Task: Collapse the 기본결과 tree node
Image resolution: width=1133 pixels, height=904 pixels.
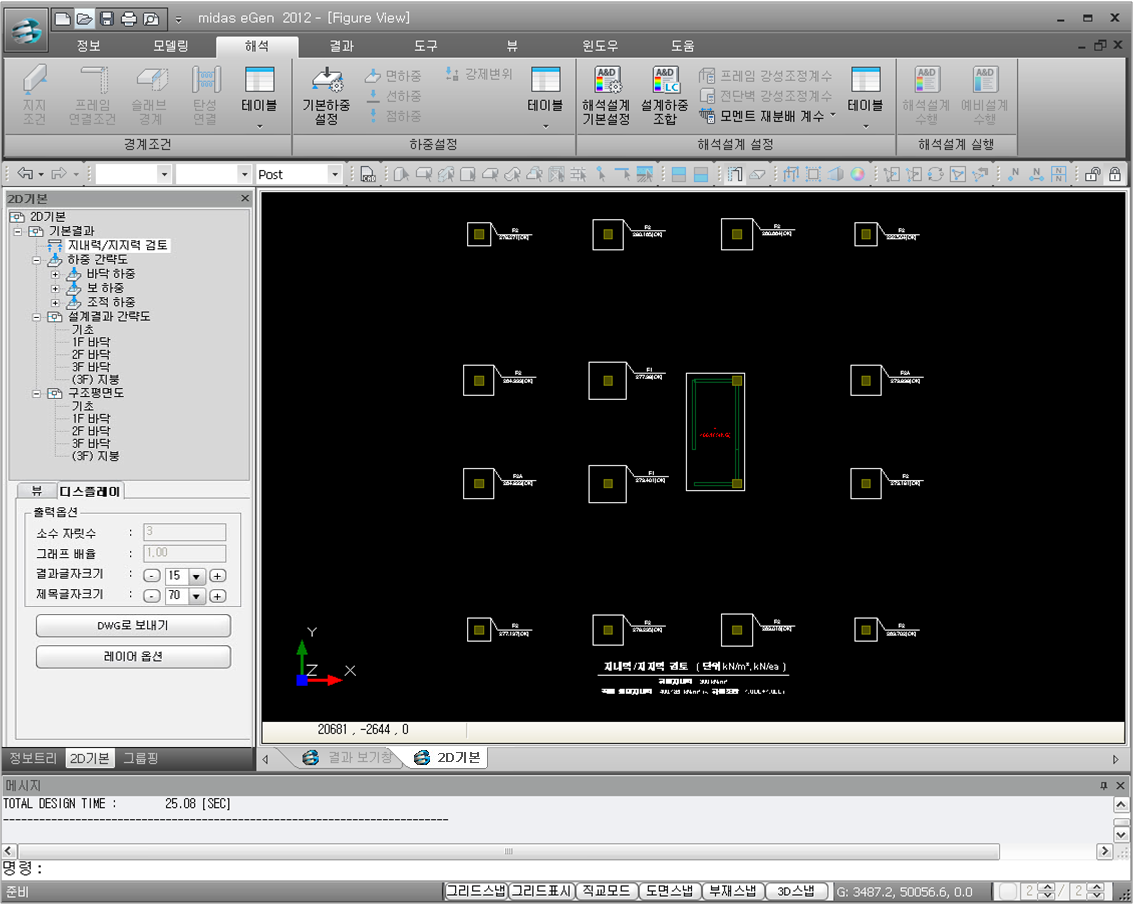Action: (17, 231)
